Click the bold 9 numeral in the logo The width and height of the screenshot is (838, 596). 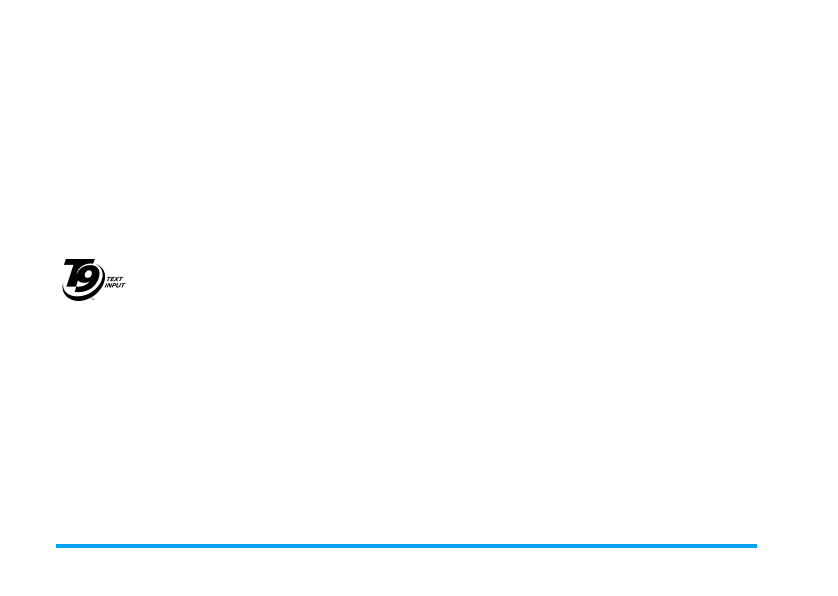[x=89, y=279]
